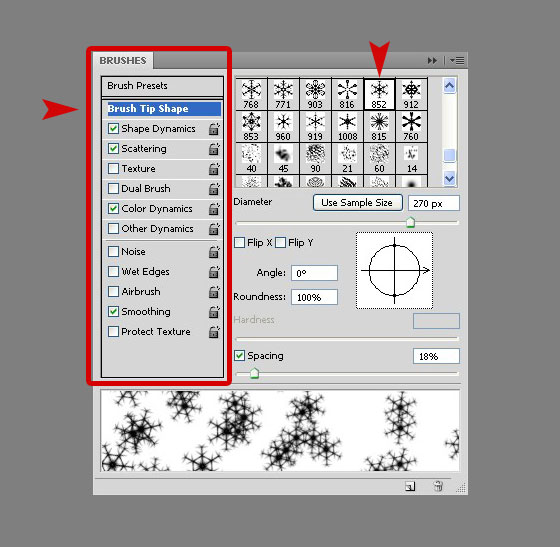Toggle the Other Dynamics lock icon
Viewport: 560px width, 547px height.
click(x=214, y=229)
